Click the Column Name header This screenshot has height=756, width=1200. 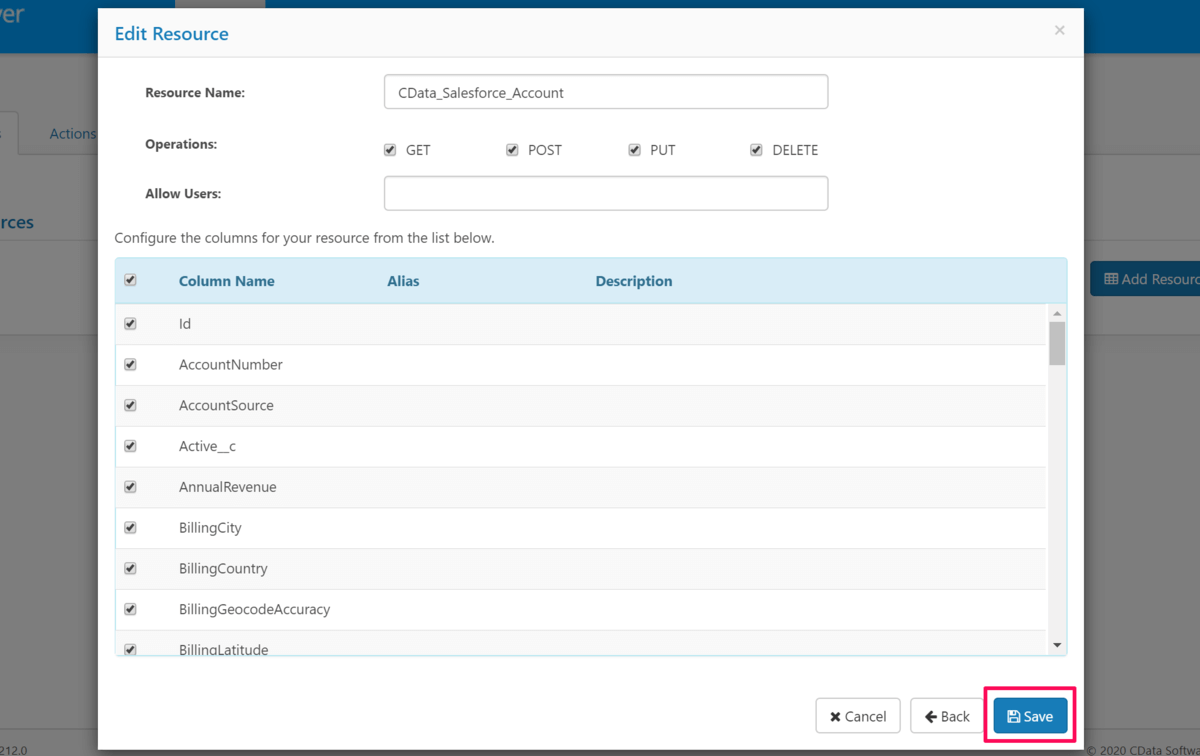tap(227, 281)
